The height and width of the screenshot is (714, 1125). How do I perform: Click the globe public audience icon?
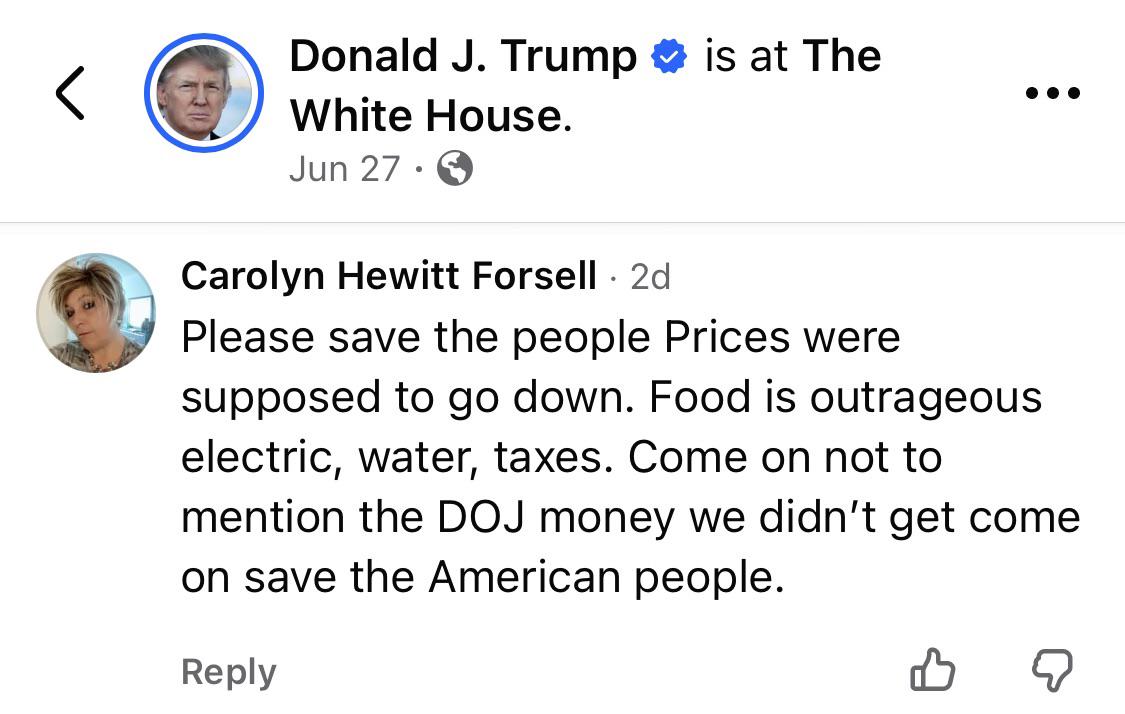[455, 169]
